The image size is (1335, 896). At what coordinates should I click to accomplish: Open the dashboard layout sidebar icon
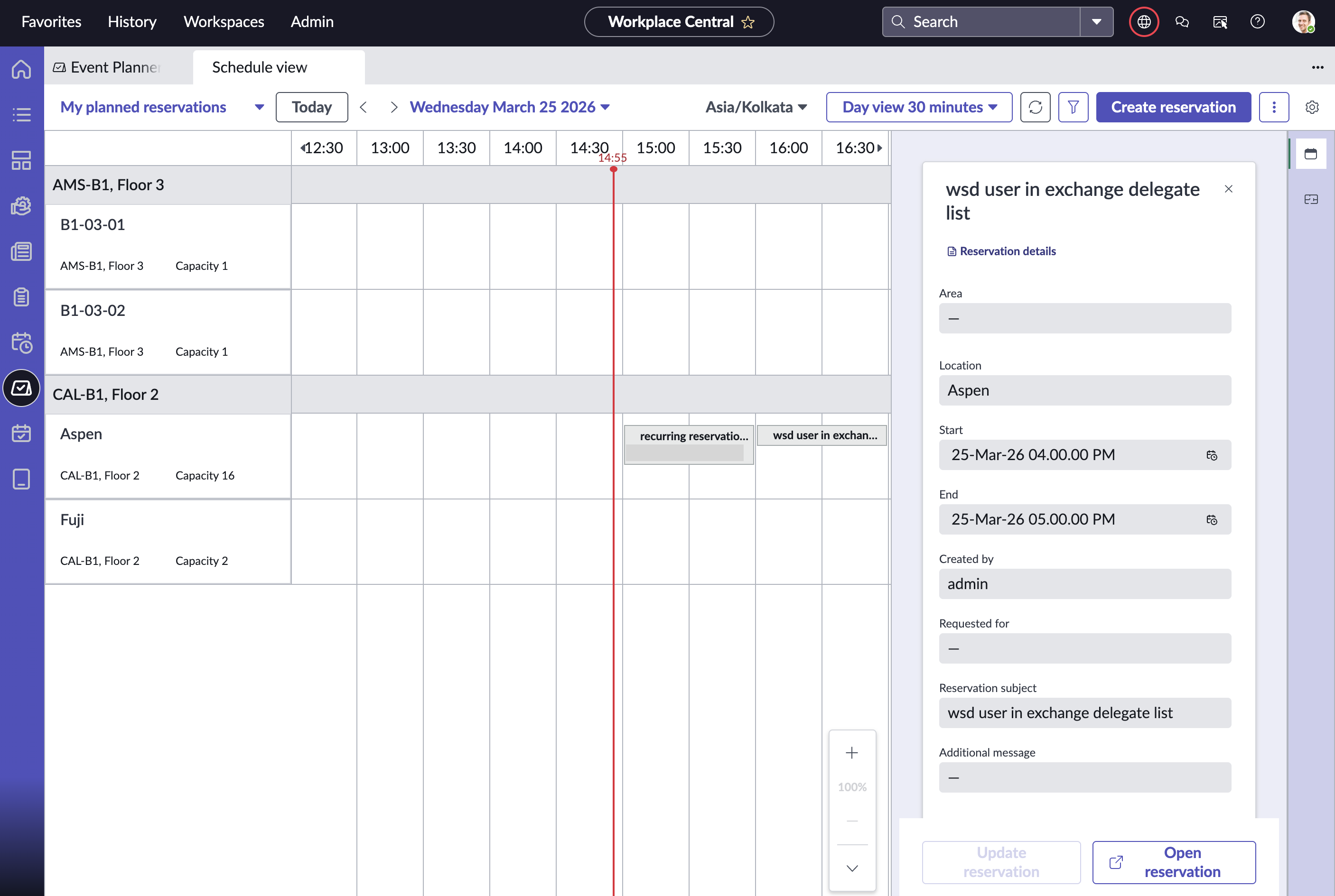click(x=21, y=161)
